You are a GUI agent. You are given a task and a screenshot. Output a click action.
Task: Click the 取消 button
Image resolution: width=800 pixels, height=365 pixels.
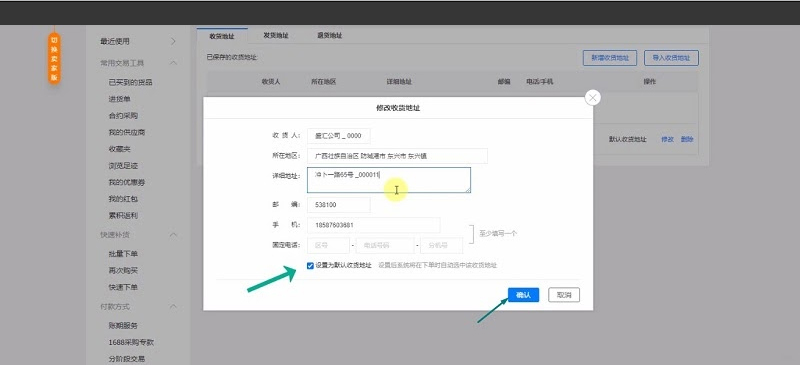pos(564,295)
